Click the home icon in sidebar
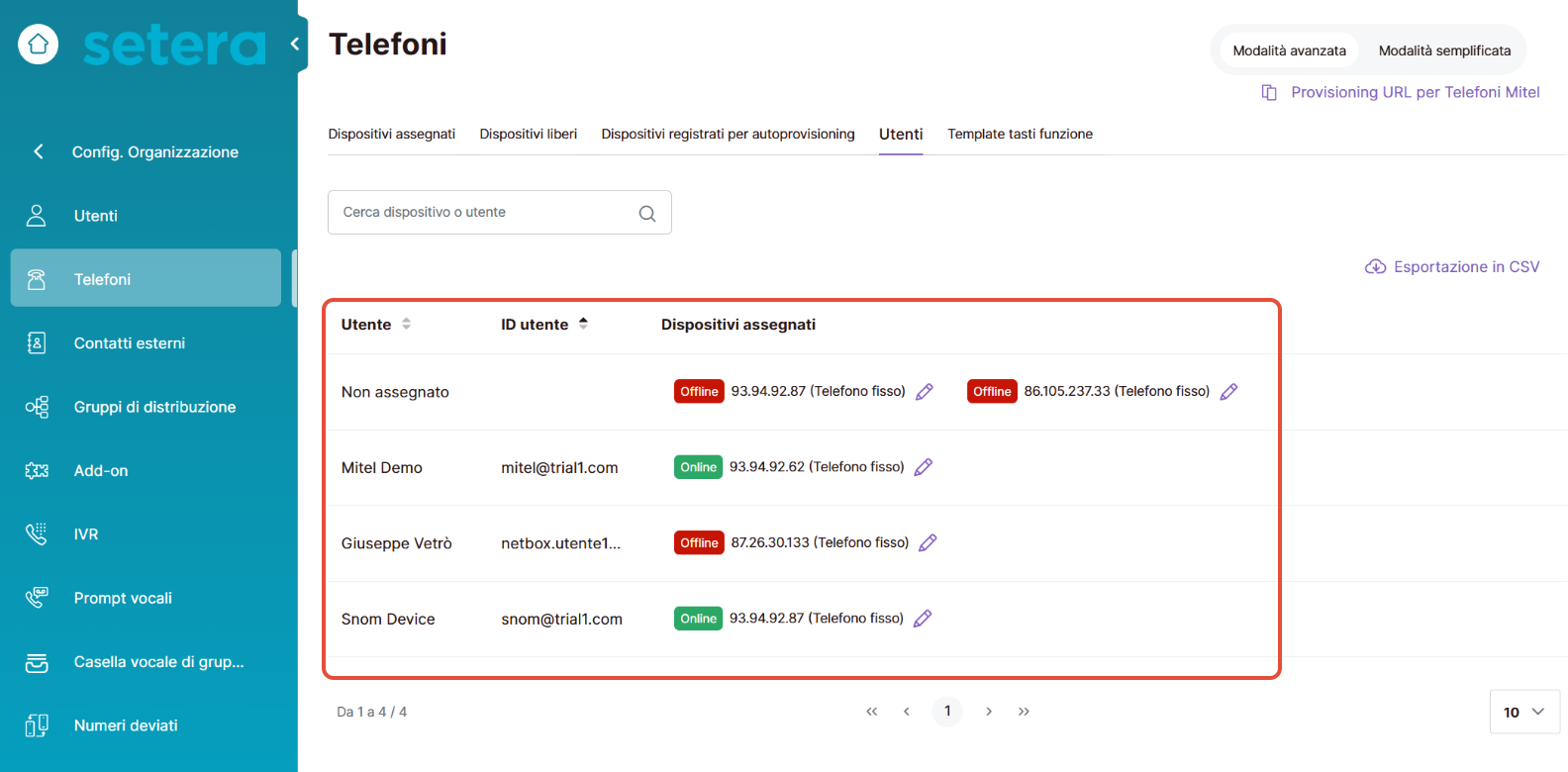 tap(38, 45)
